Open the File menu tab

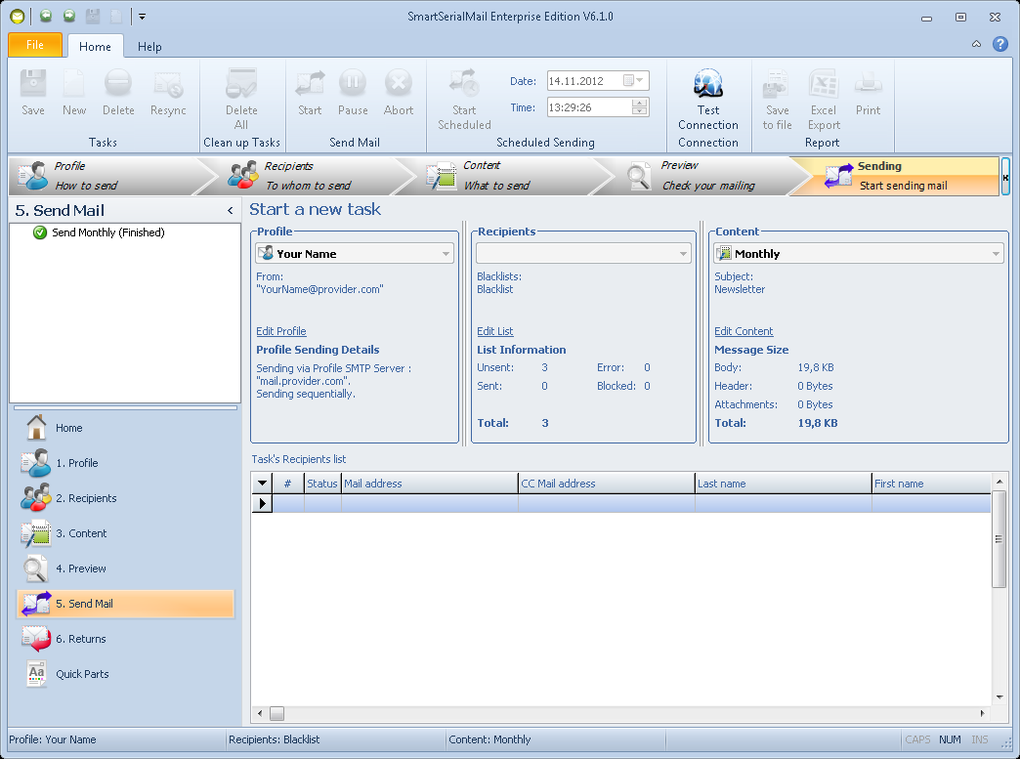point(35,45)
